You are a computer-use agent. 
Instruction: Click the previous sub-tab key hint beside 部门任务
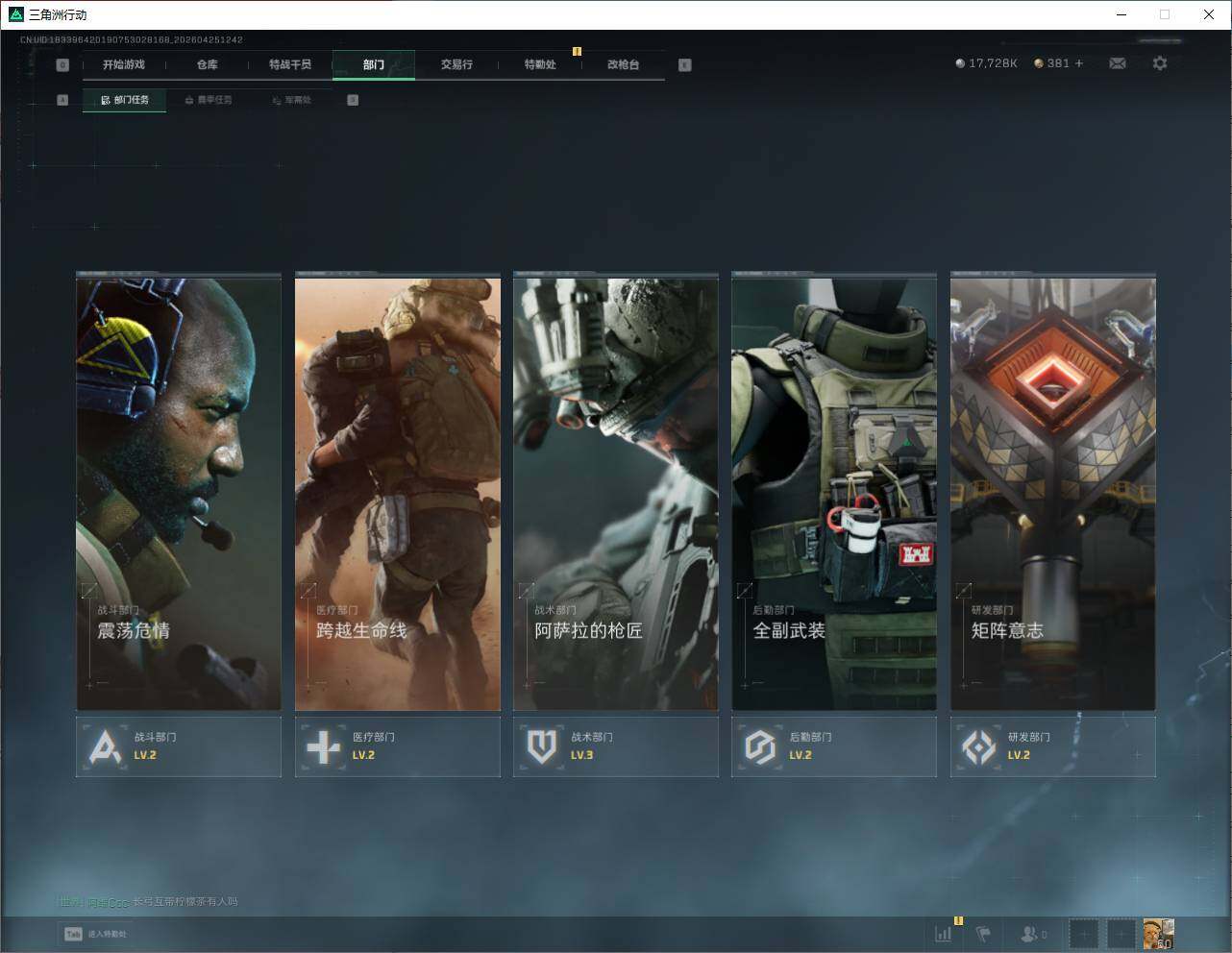[x=62, y=100]
